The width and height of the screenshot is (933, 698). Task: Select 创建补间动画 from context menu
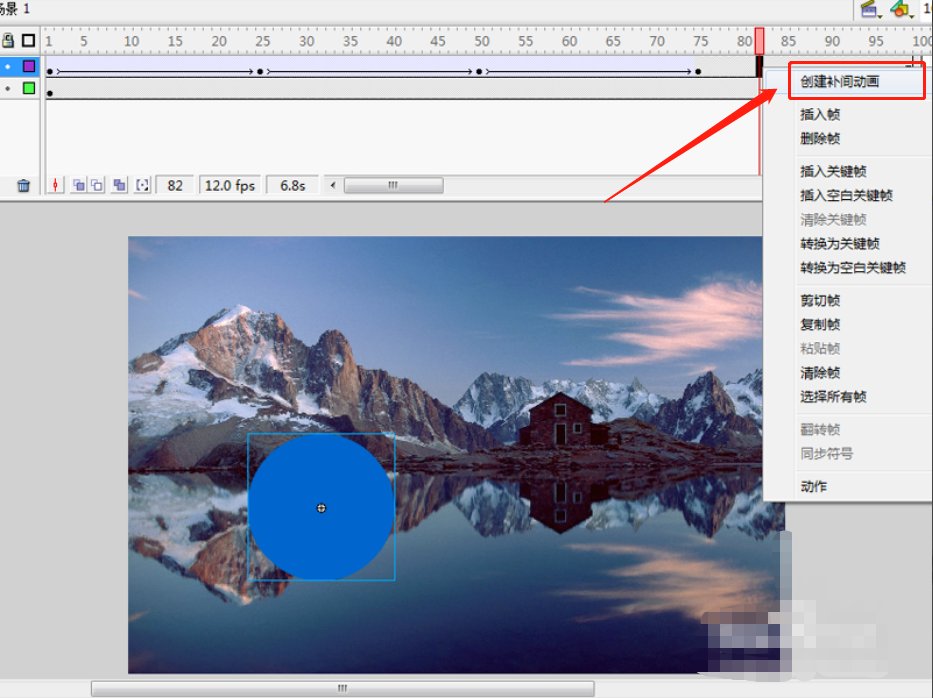point(840,82)
